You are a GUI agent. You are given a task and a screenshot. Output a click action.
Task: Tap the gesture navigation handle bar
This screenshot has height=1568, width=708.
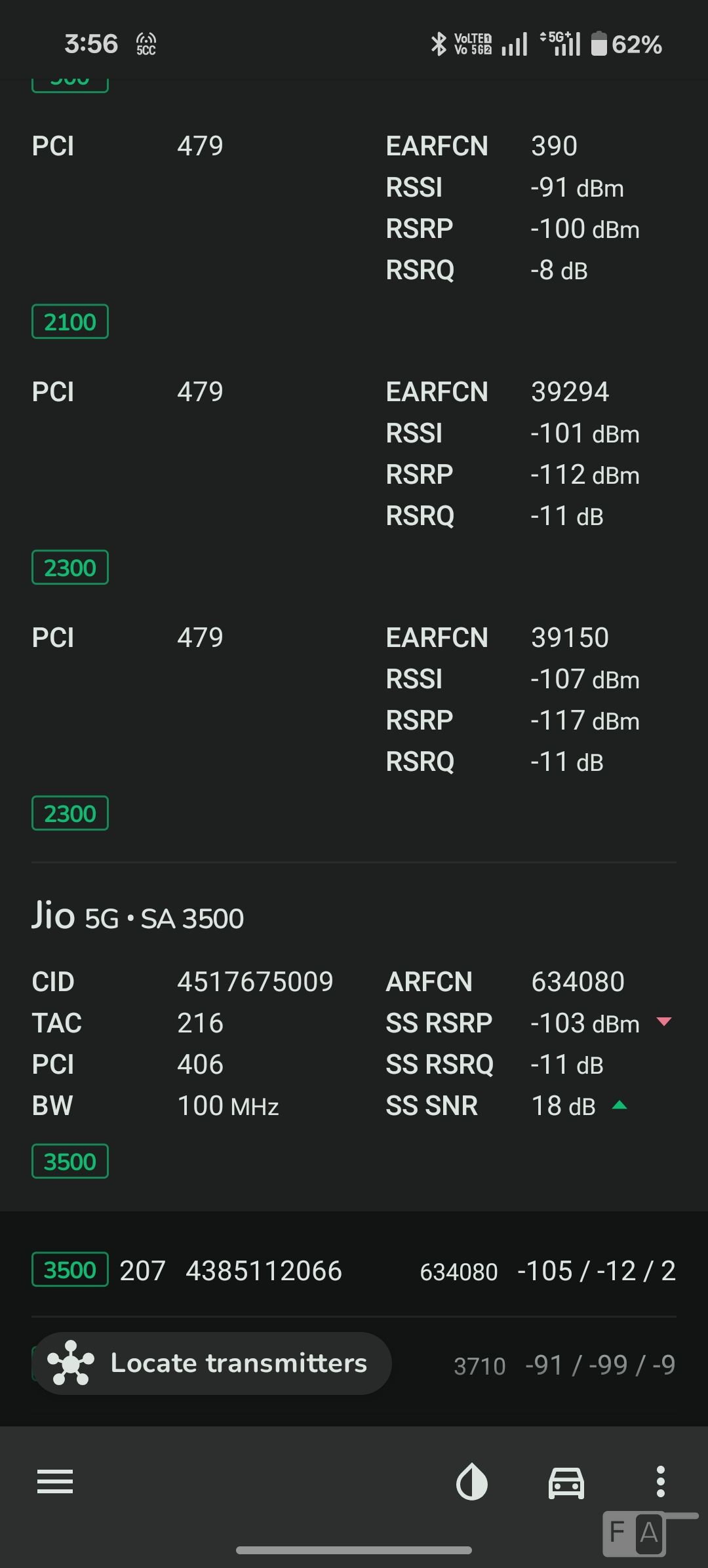point(354,1550)
